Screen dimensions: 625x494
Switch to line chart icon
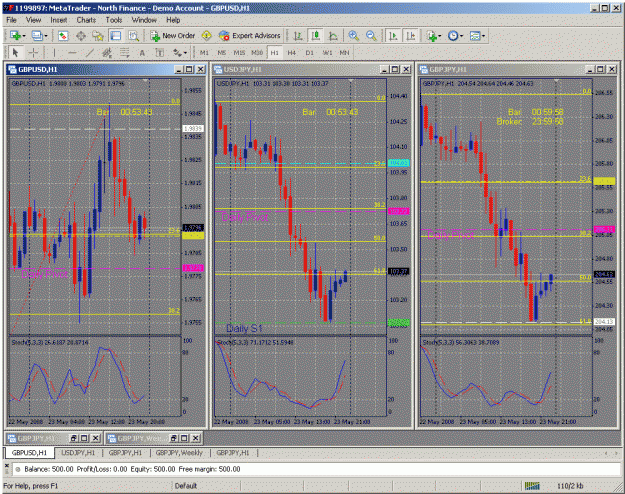(x=333, y=36)
